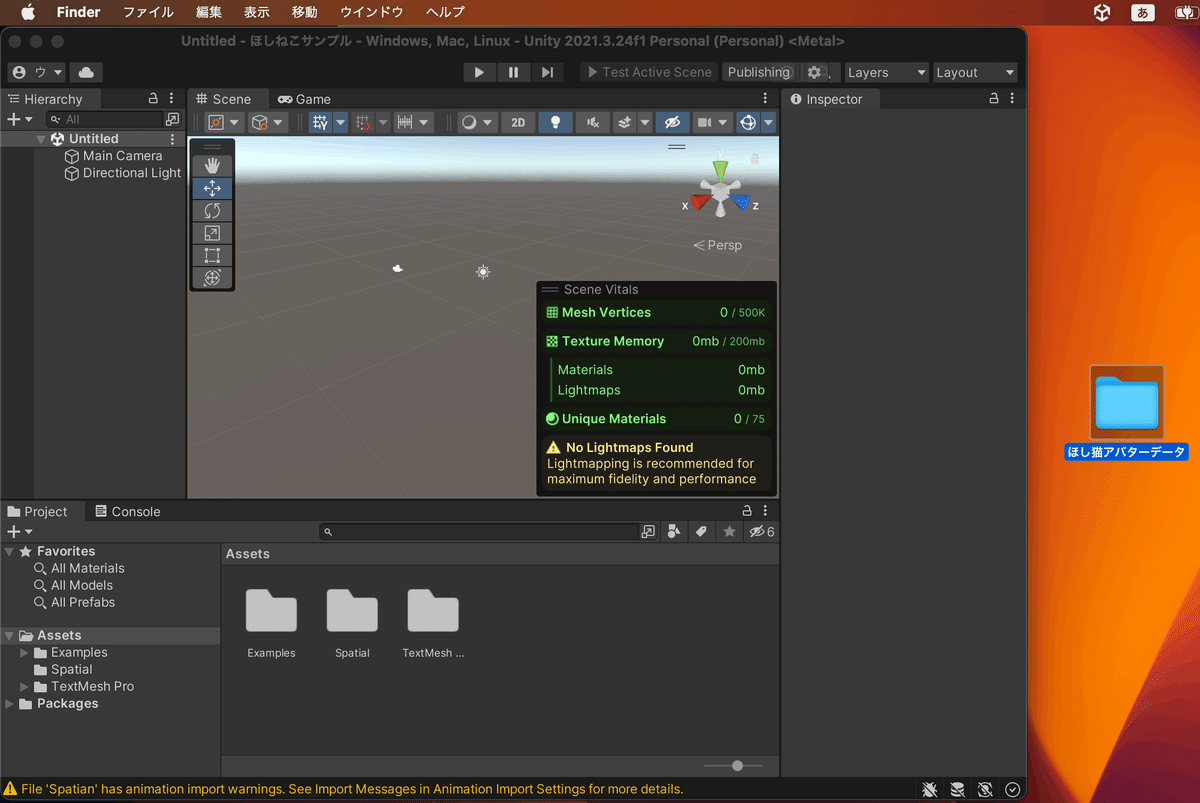Image resolution: width=1200 pixels, height=803 pixels.
Task: Click the Directional Light sun gizmo
Action: 483,272
